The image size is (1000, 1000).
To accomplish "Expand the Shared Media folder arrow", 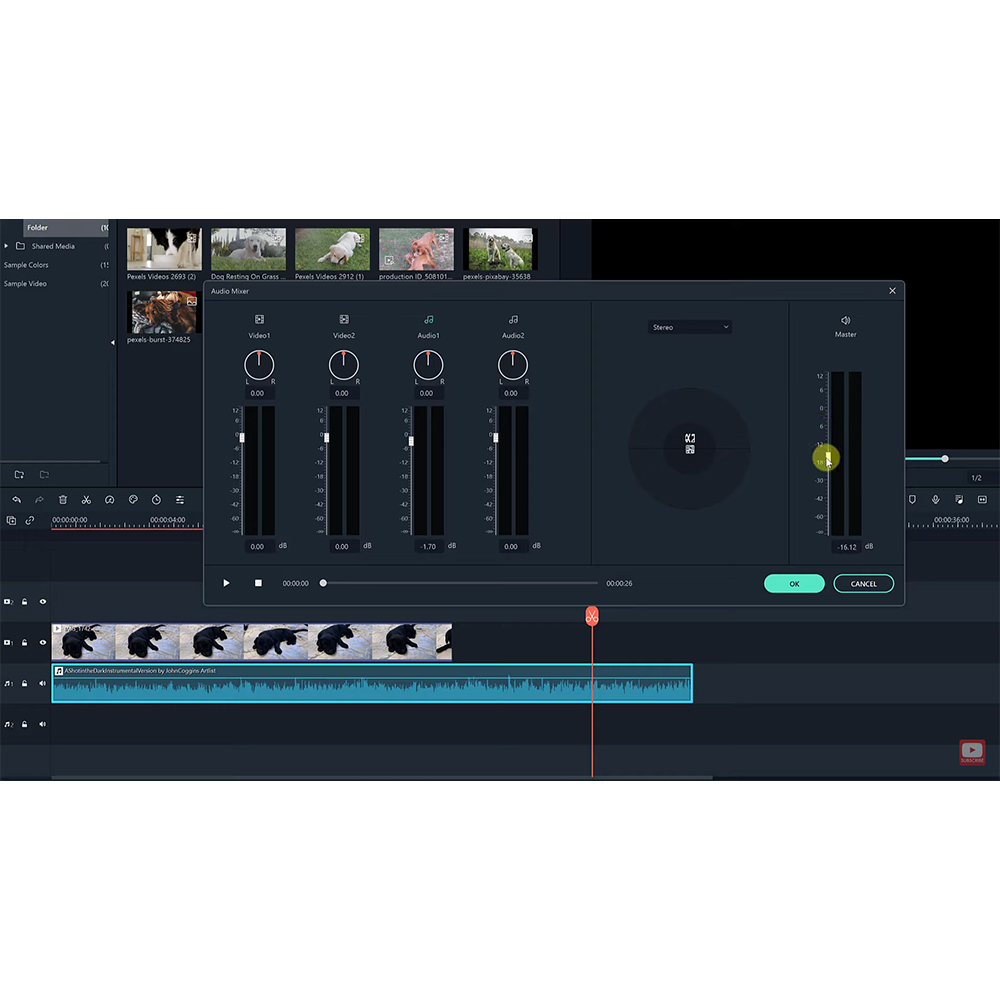I will coord(6,246).
